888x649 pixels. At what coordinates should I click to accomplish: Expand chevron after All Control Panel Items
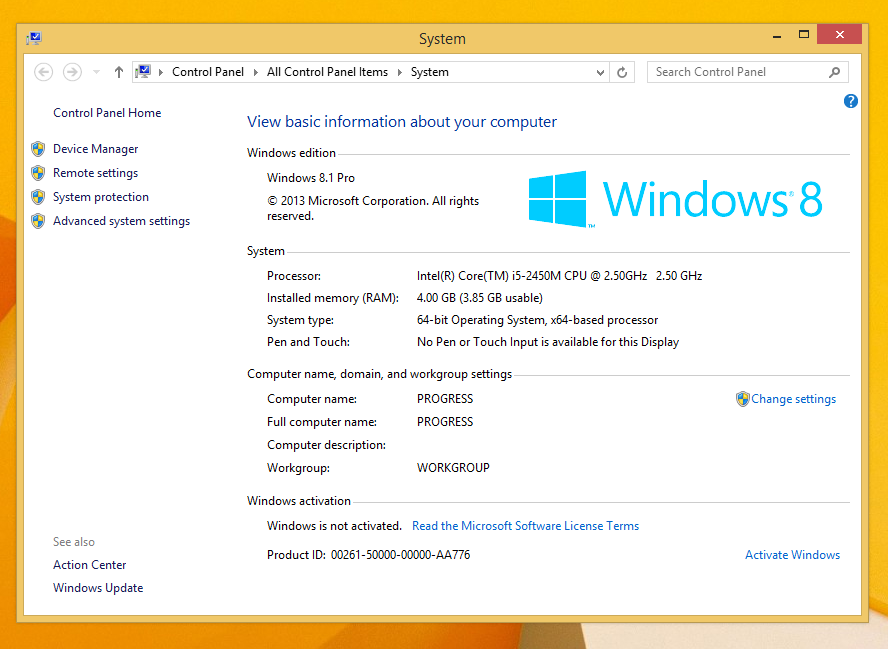click(399, 72)
